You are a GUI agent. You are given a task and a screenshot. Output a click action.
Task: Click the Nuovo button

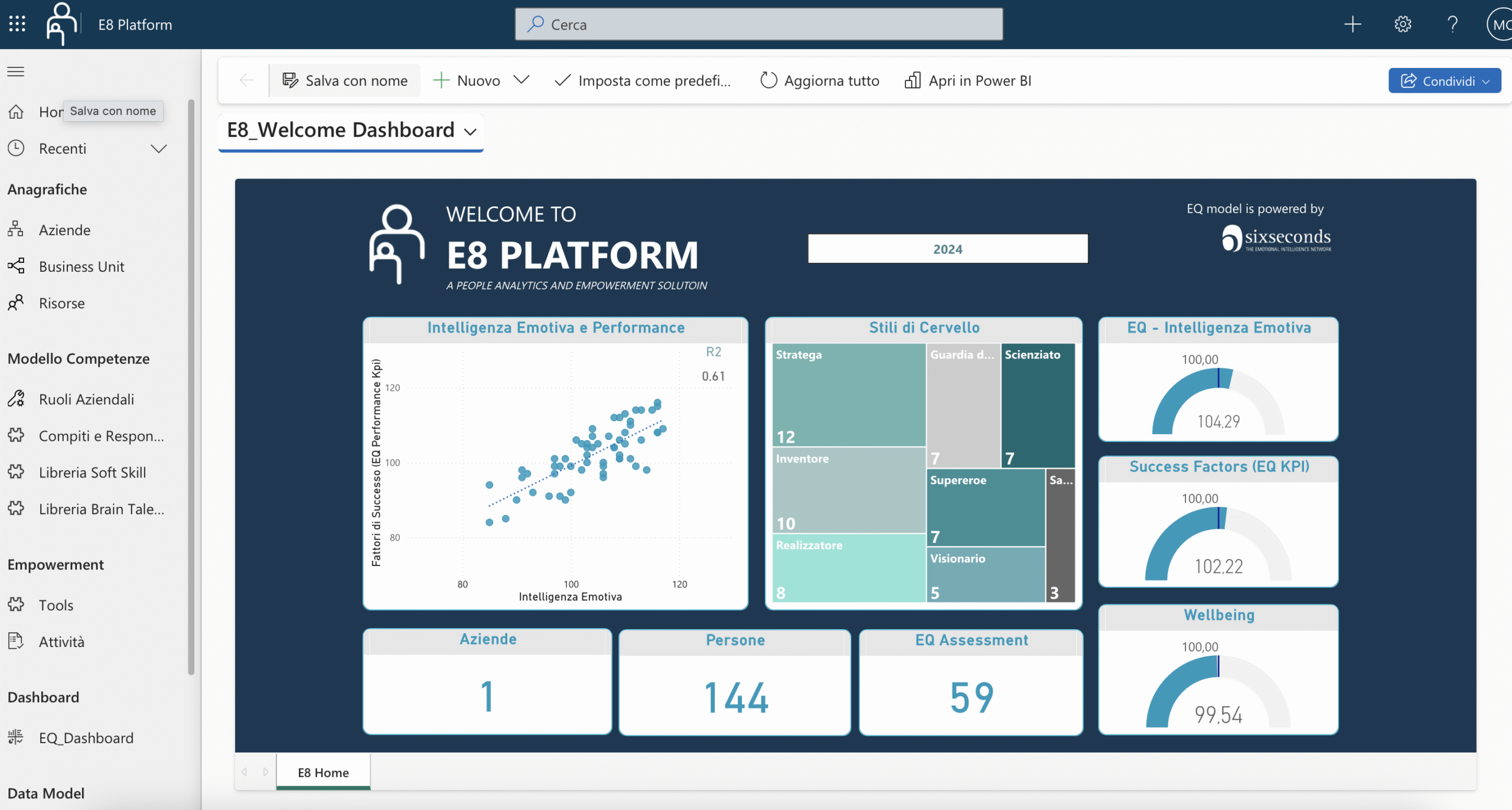[x=467, y=80]
